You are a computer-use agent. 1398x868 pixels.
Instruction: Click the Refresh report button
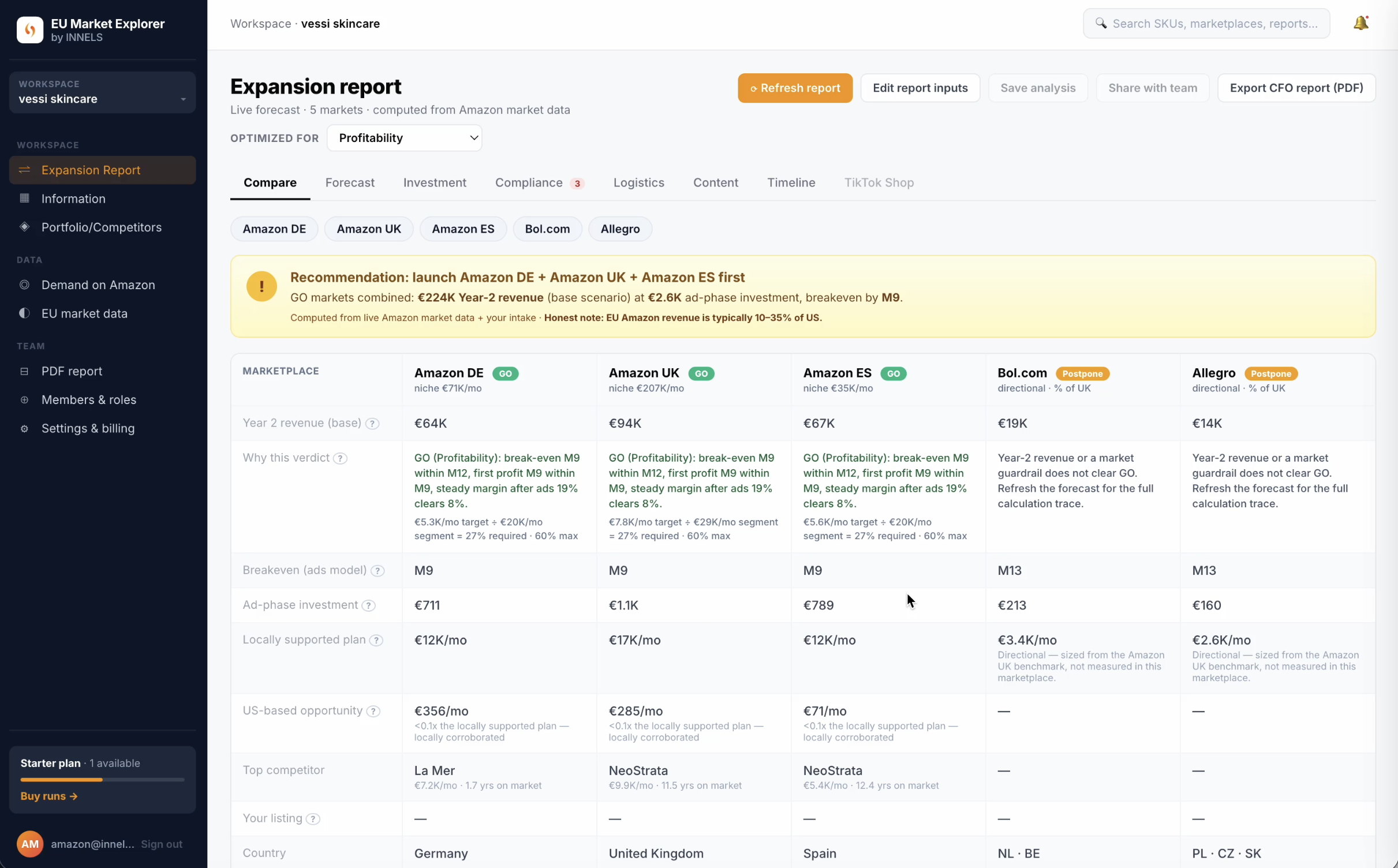[795, 88]
